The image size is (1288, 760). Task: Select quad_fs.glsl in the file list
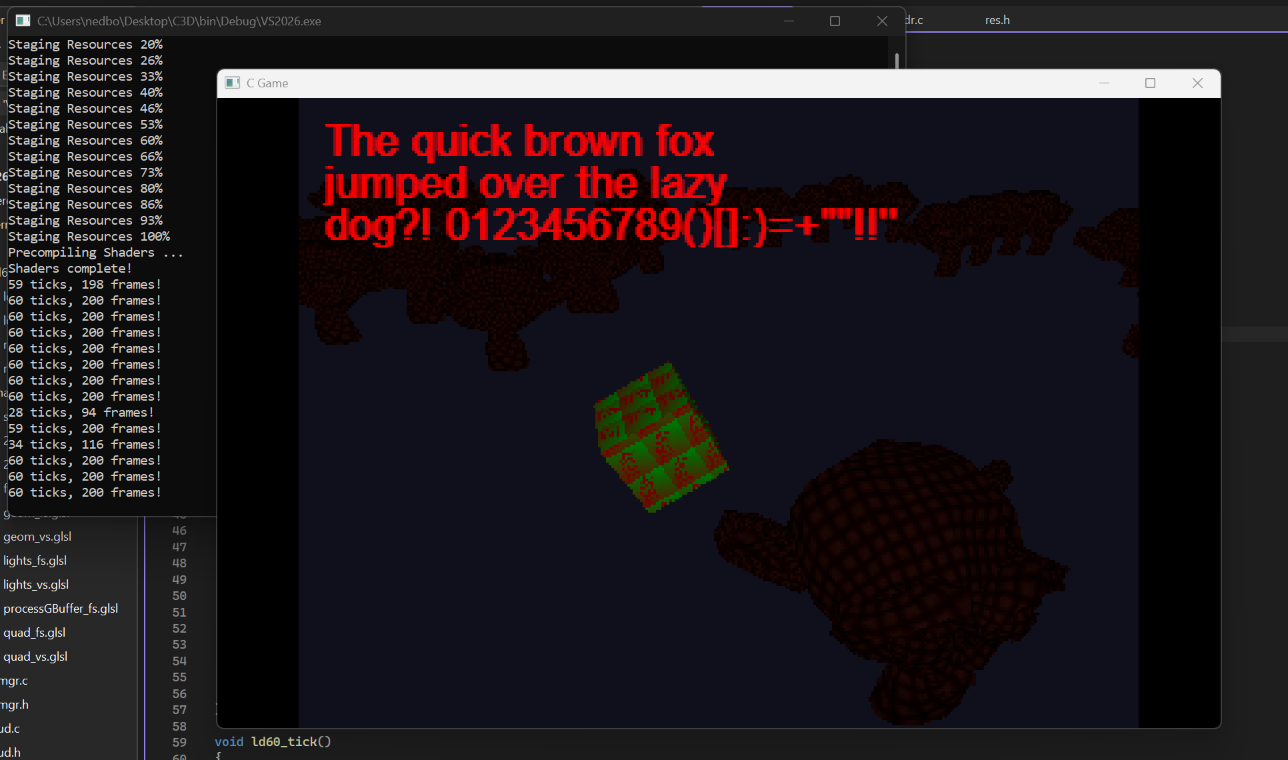point(34,633)
